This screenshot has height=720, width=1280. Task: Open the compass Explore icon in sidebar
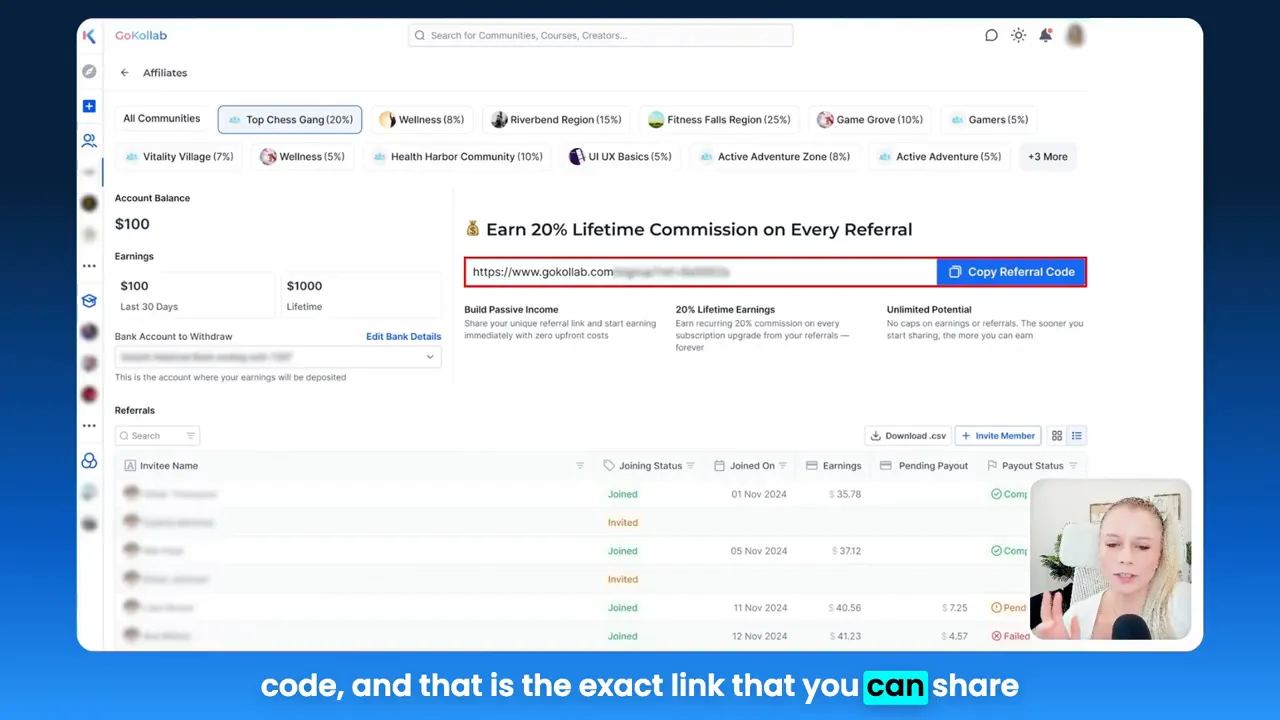[89, 71]
